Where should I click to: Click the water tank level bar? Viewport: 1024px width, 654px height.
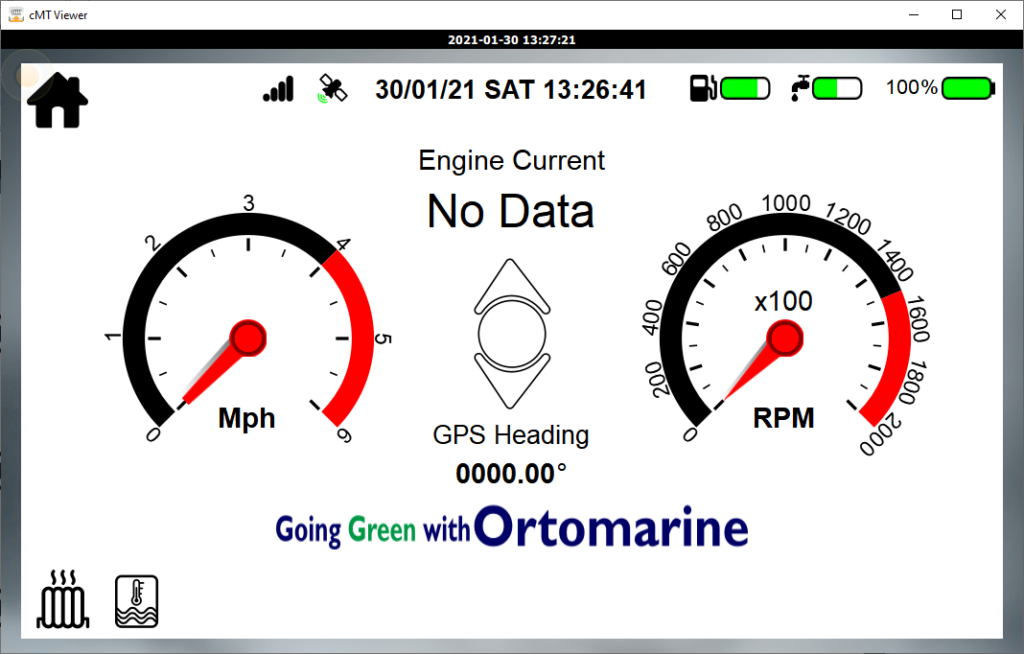(837, 88)
